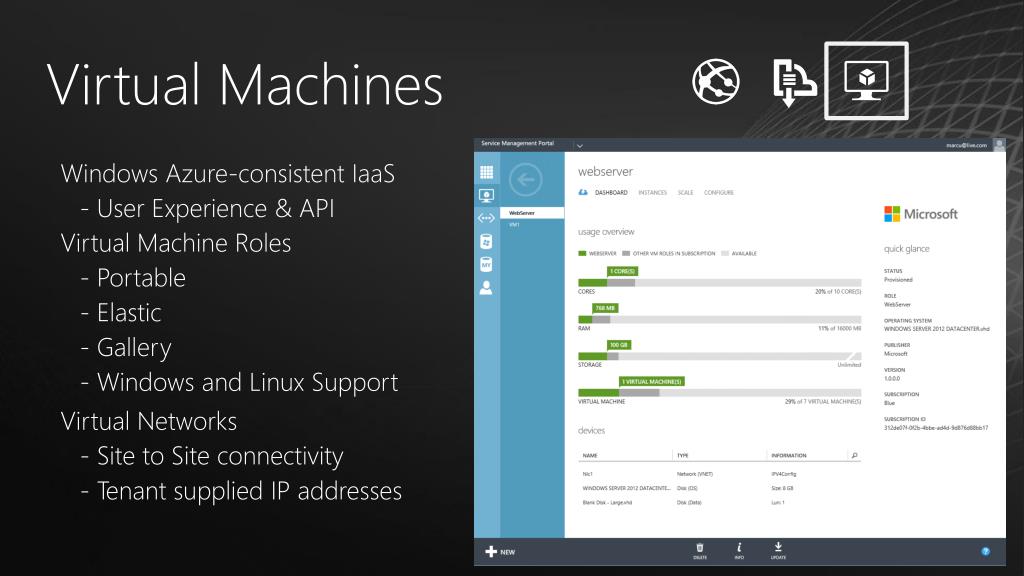Switch to the INSTANCES tab
The image size is (1024, 576).
pyautogui.click(x=652, y=193)
